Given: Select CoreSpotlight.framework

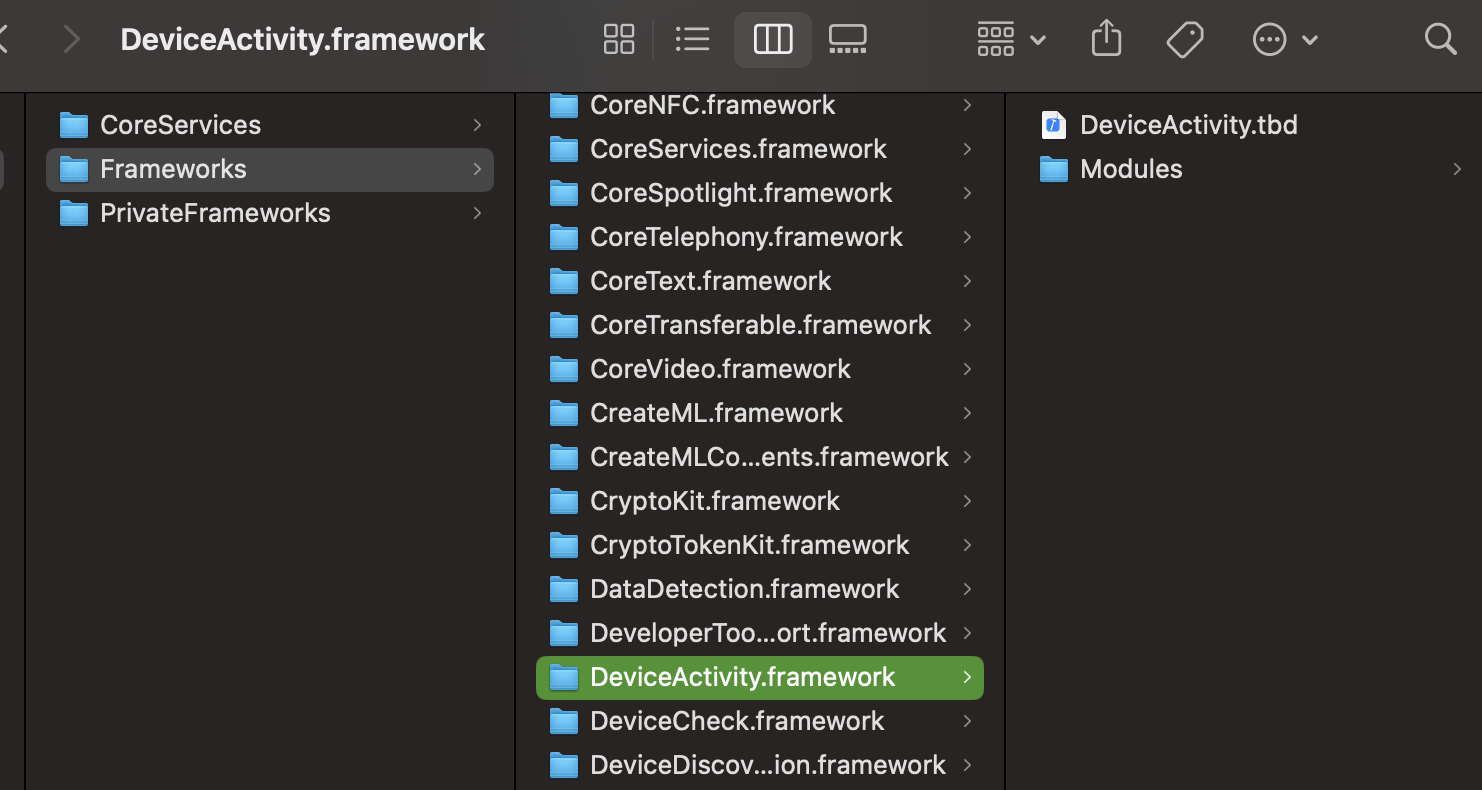Looking at the screenshot, I should (760, 193).
